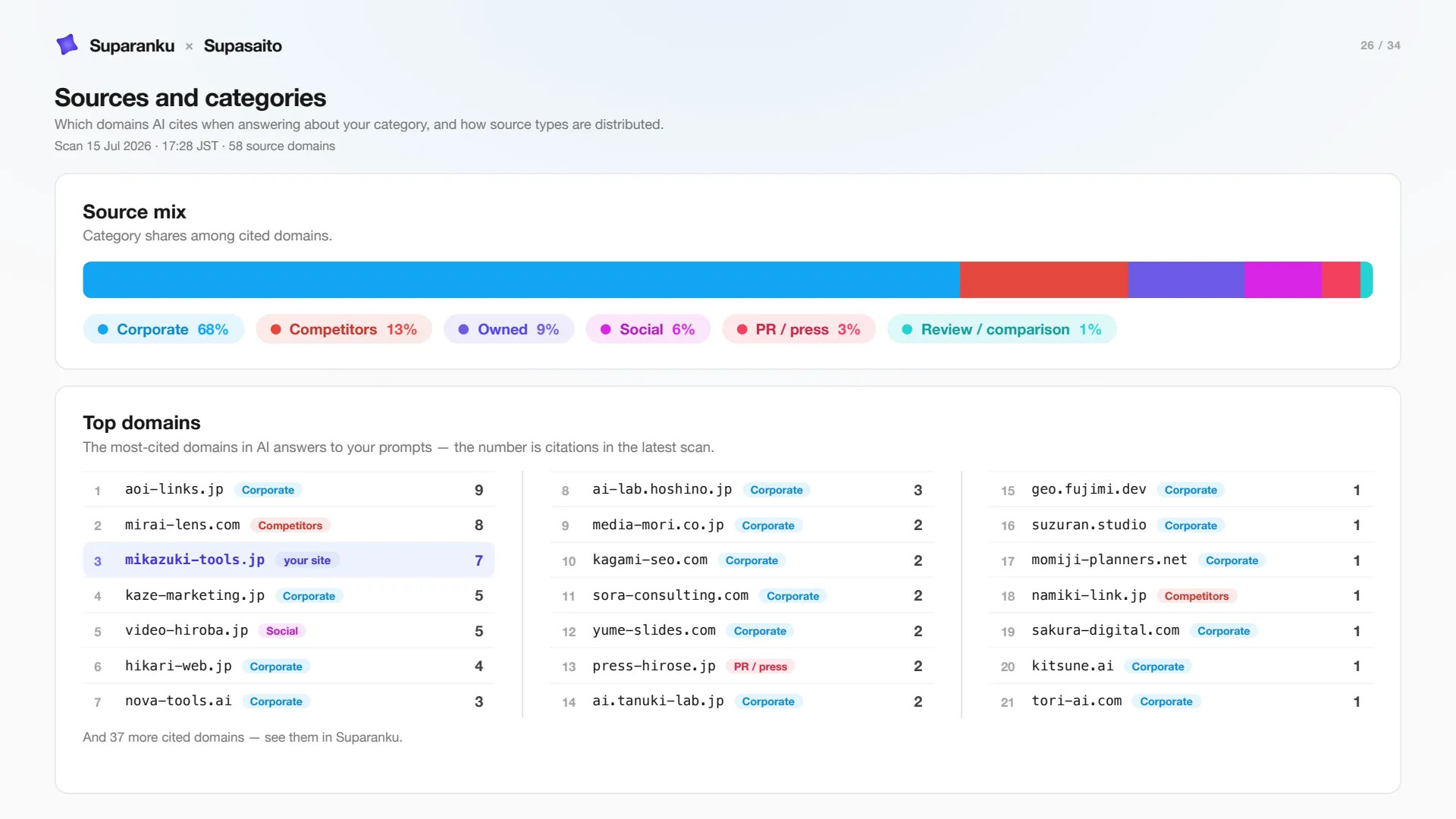The width and height of the screenshot is (1456, 819).
Task: Click the magenta Social bar segment
Action: click(1283, 280)
